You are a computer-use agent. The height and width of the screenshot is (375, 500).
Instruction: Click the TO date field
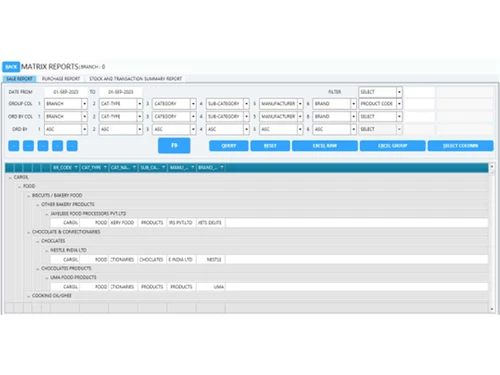pyautogui.click(x=121, y=92)
